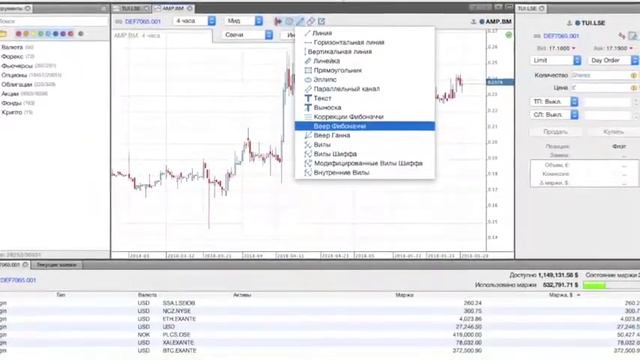The height and width of the screenshot is (360, 640).
Task: Click the link icon in the TUI.LSE order panel
Action: click(x=622, y=36)
